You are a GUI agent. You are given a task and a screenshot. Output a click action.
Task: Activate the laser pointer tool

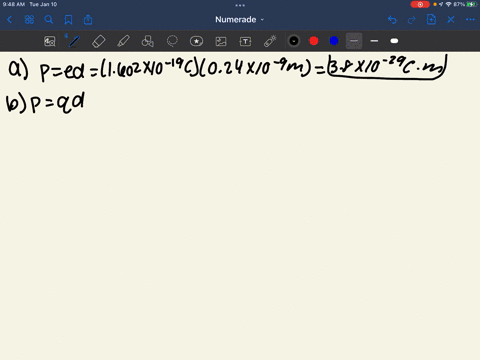pyautogui.click(x=270, y=41)
